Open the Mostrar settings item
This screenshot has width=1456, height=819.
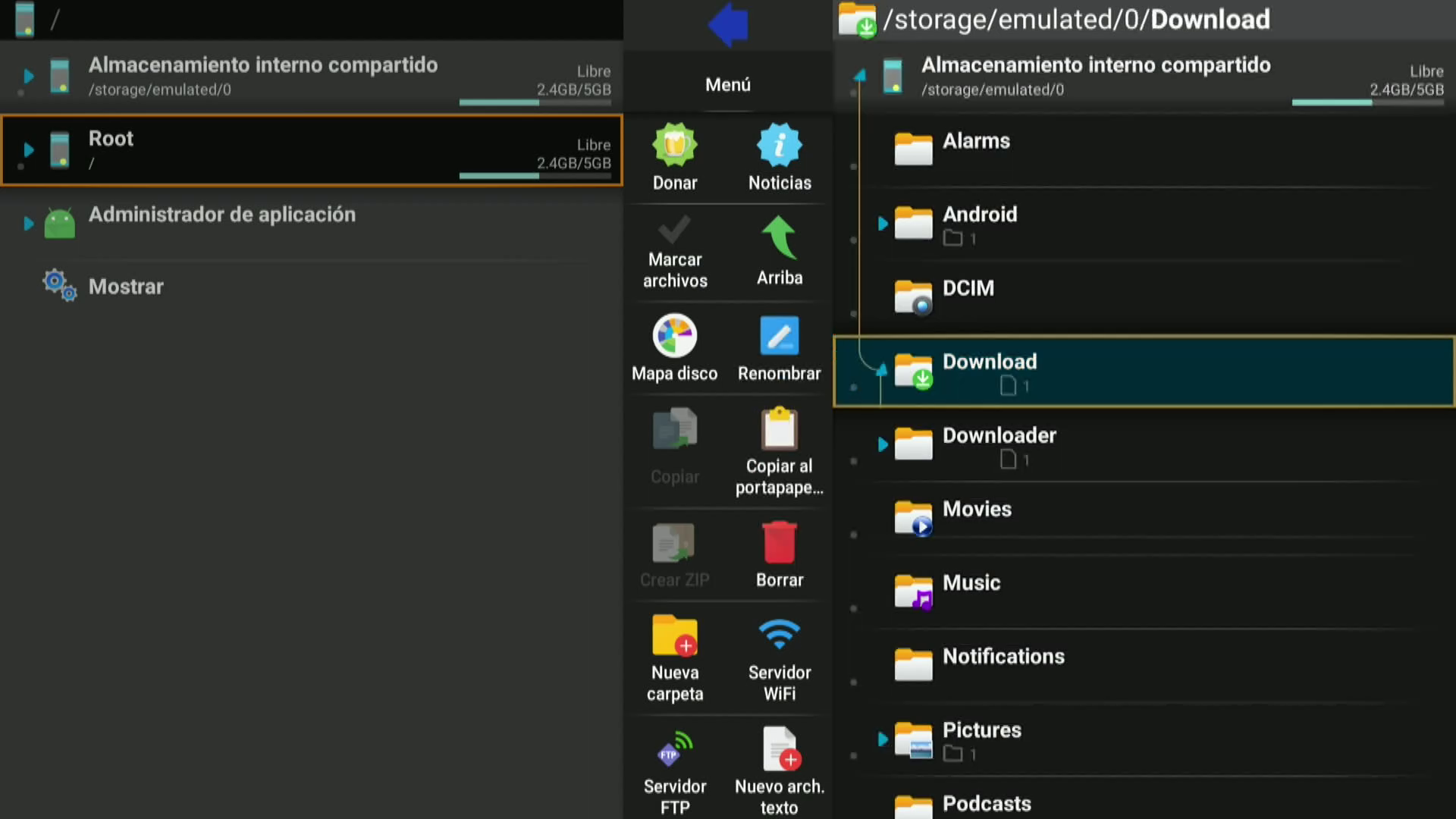pyautogui.click(x=126, y=287)
